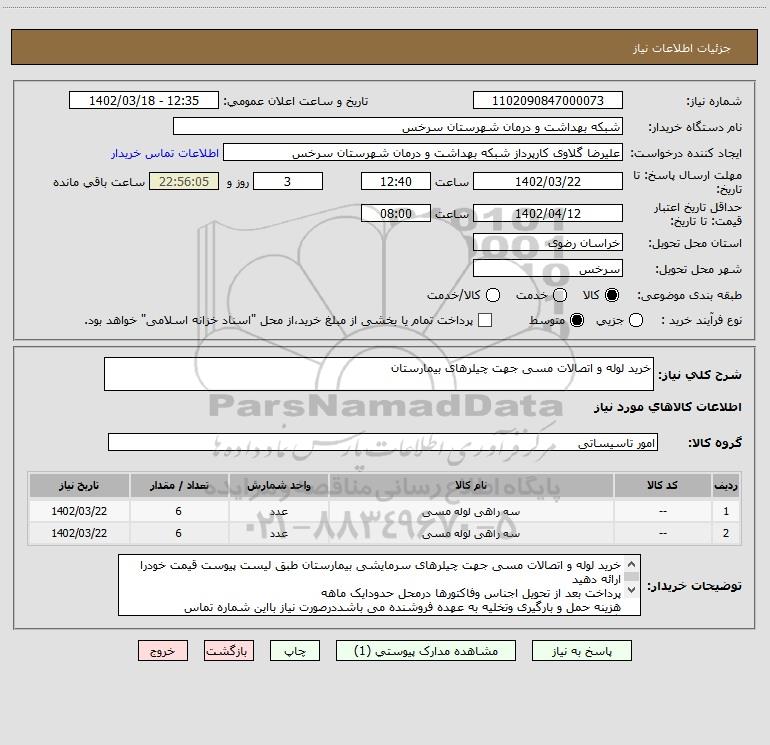Viewport: 770px width, 745px height.
Task: Click the خروج exit button
Action: click(x=163, y=651)
